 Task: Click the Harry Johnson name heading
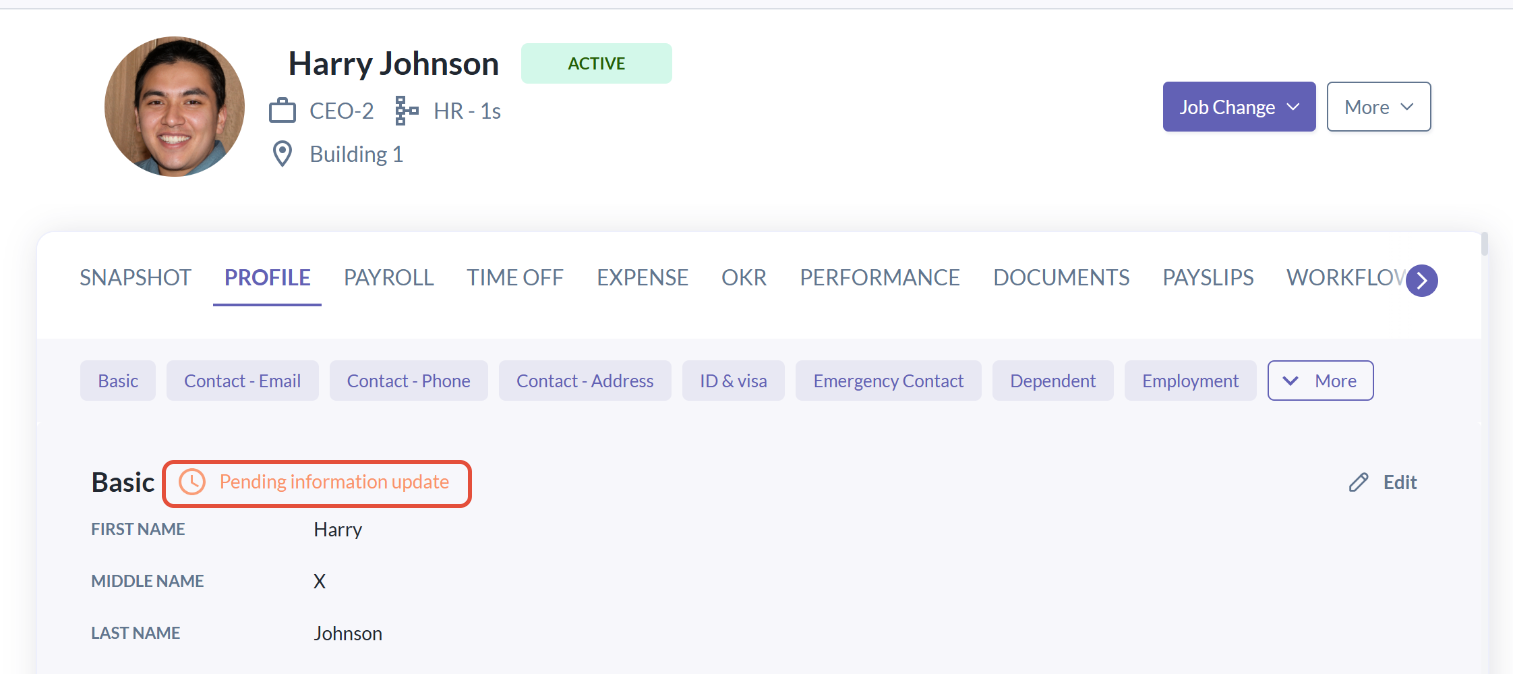point(393,64)
